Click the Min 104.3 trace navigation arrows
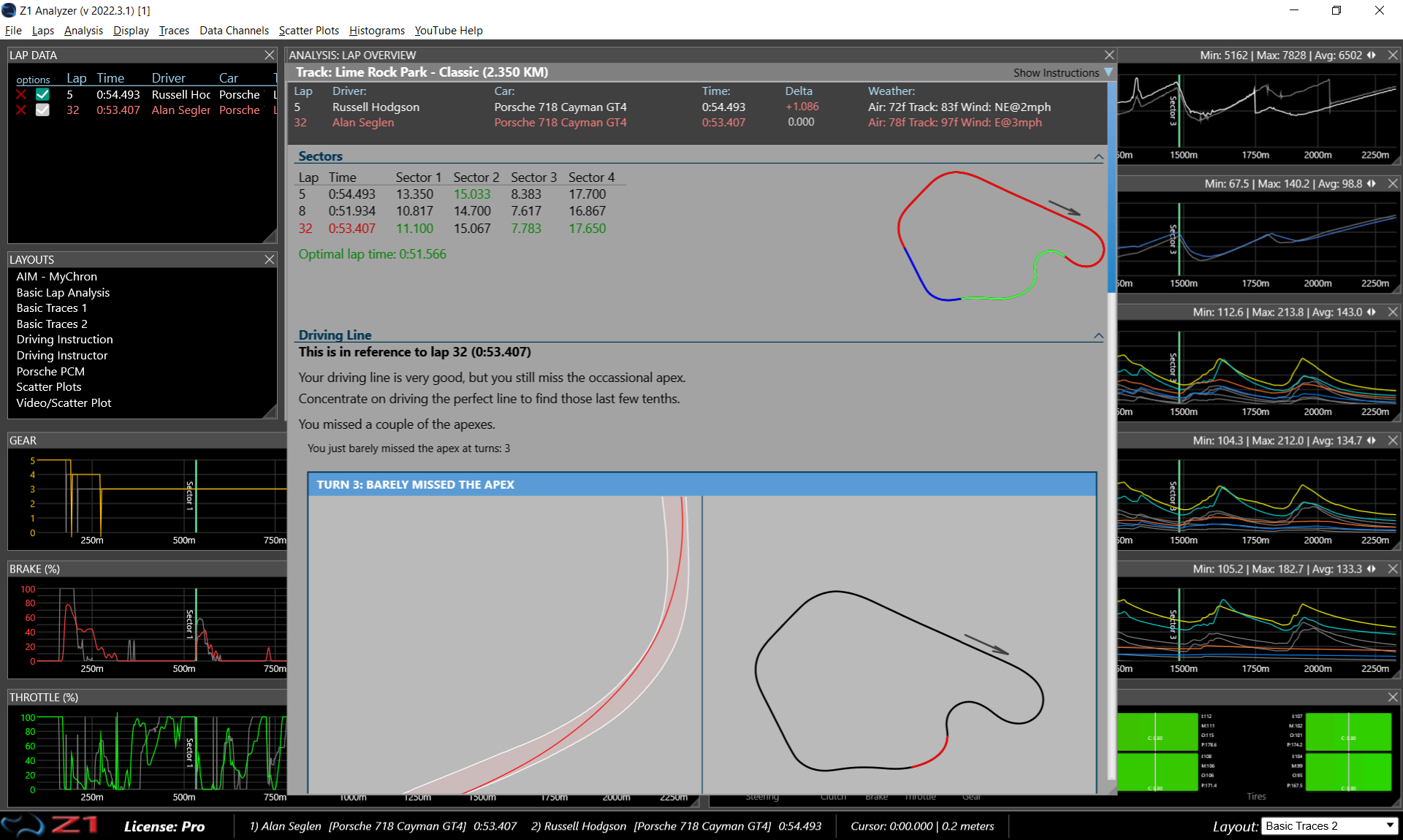This screenshot has width=1403, height=840. [1372, 441]
